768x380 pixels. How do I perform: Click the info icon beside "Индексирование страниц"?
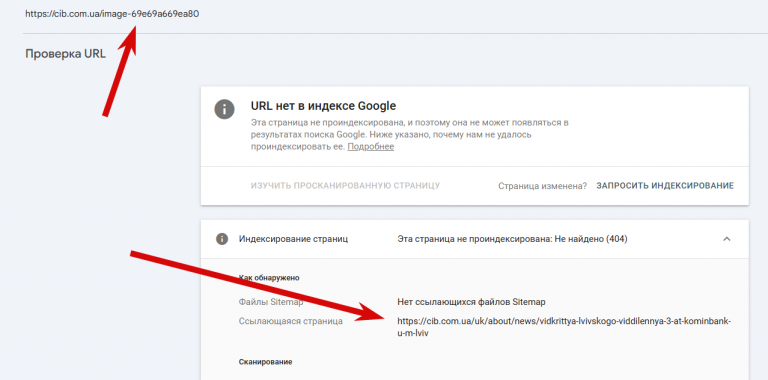click(222, 239)
